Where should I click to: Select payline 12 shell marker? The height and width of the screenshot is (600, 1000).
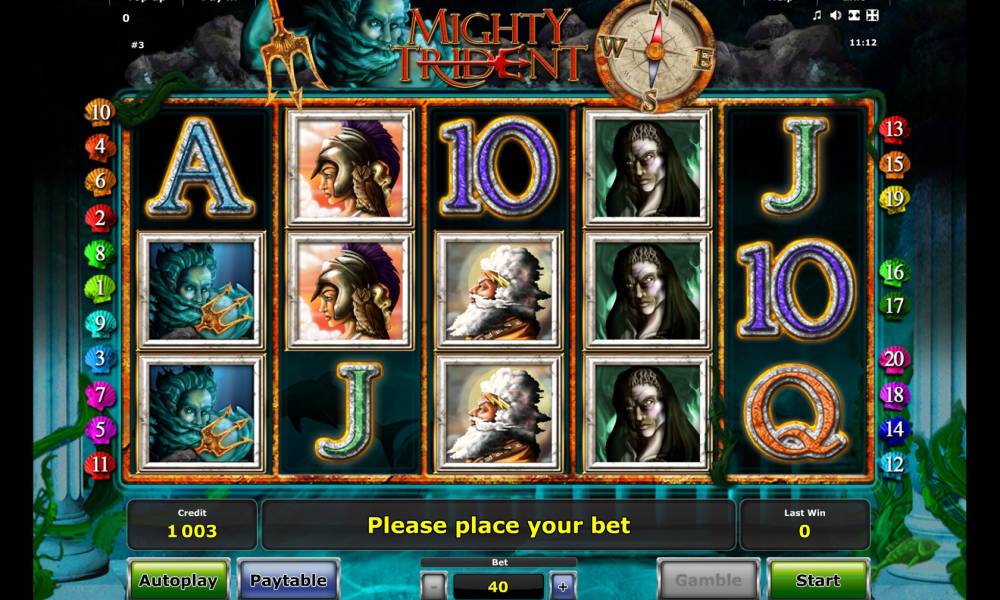(x=894, y=464)
